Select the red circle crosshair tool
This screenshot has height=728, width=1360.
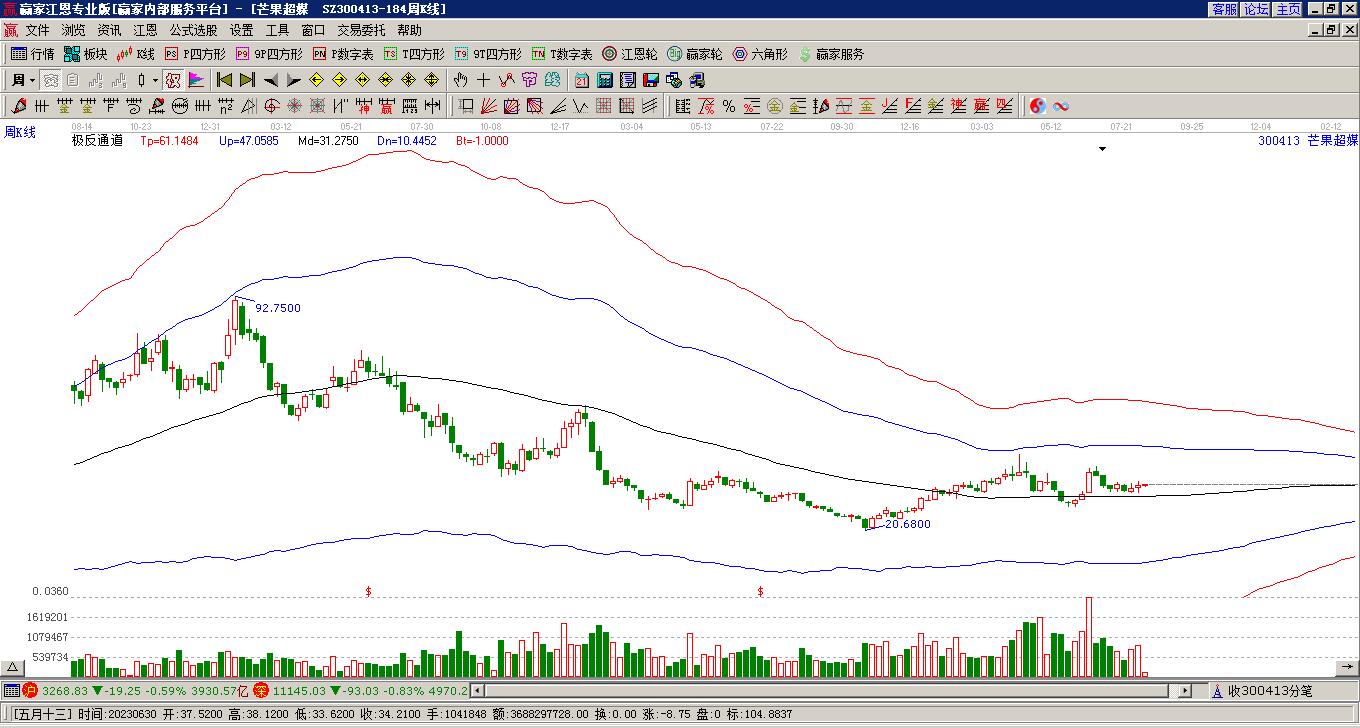click(x=272, y=106)
